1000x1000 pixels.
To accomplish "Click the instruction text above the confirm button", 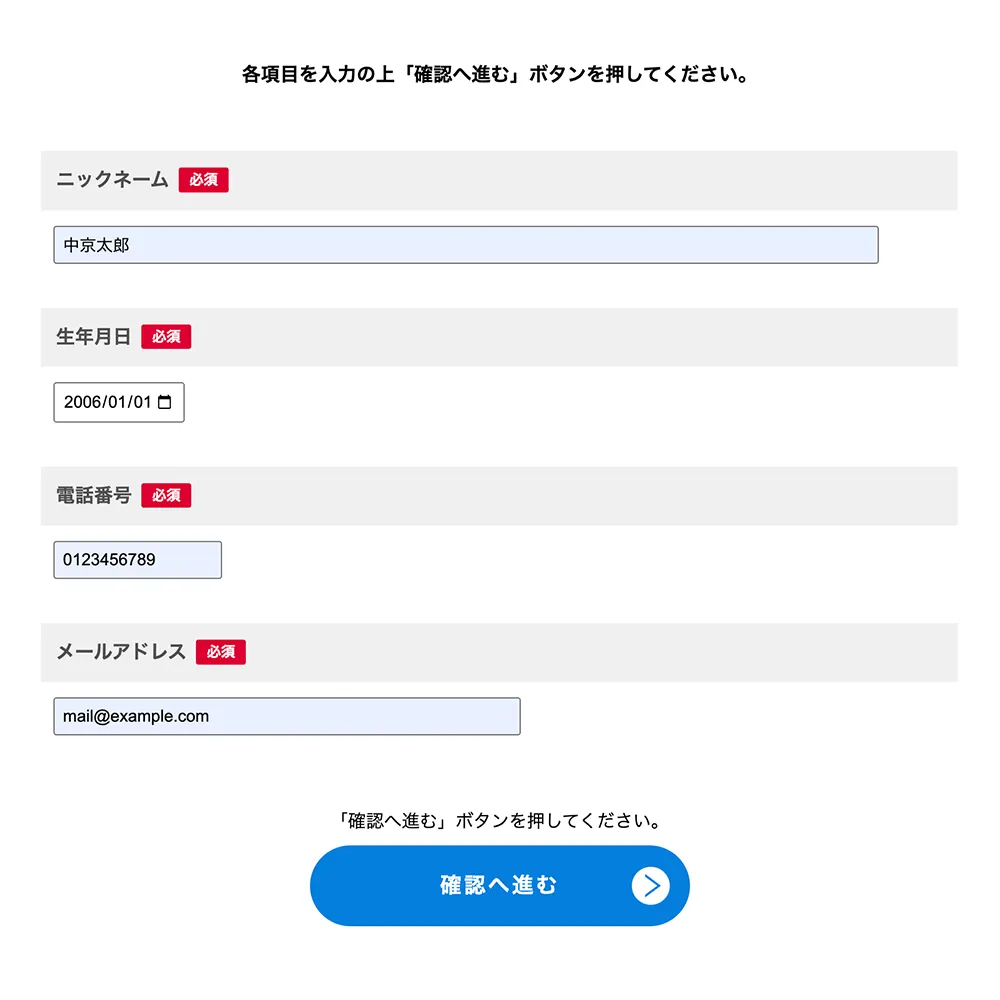I will coord(499,822).
